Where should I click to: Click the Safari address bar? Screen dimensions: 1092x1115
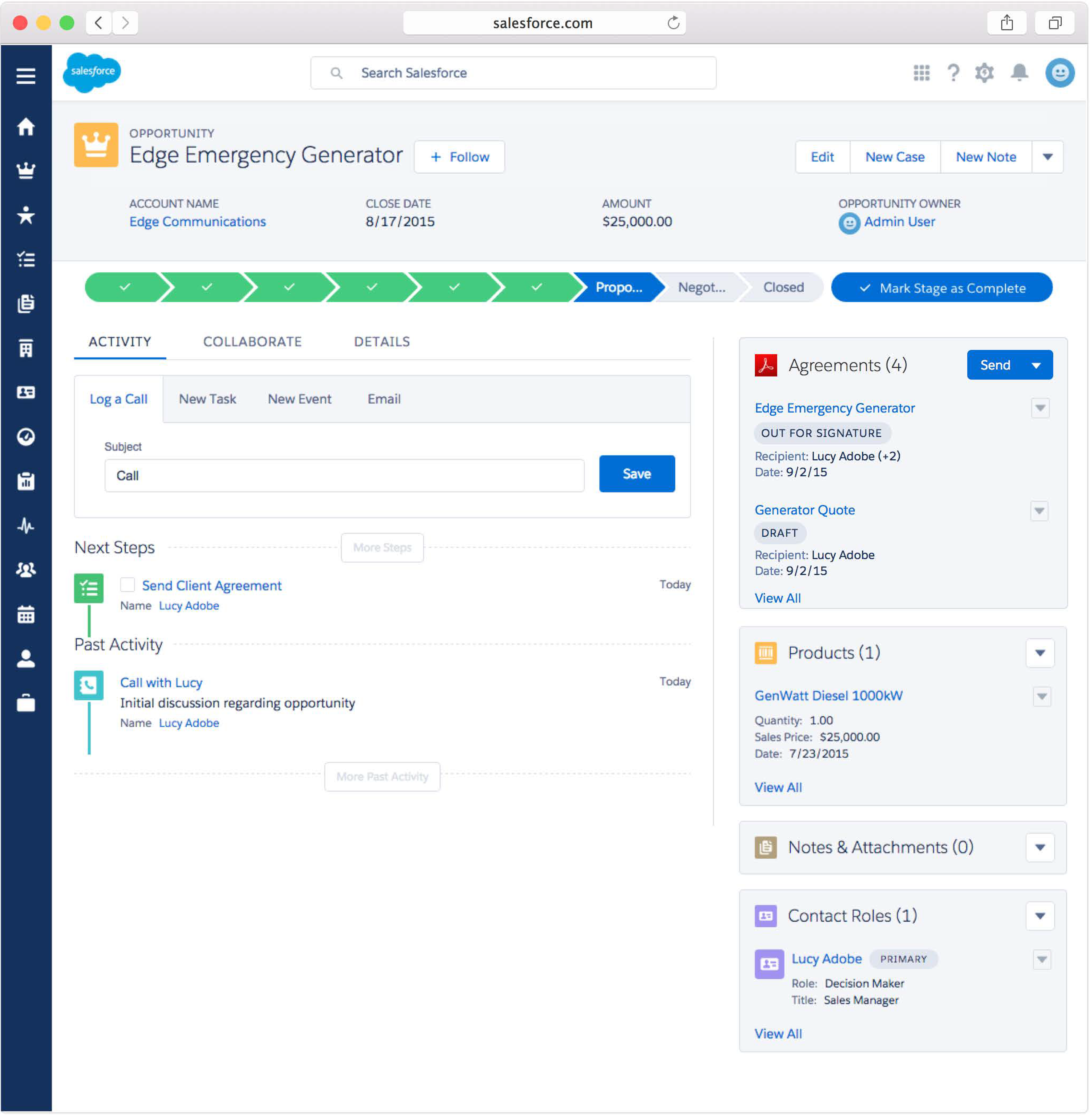pos(544,23)
